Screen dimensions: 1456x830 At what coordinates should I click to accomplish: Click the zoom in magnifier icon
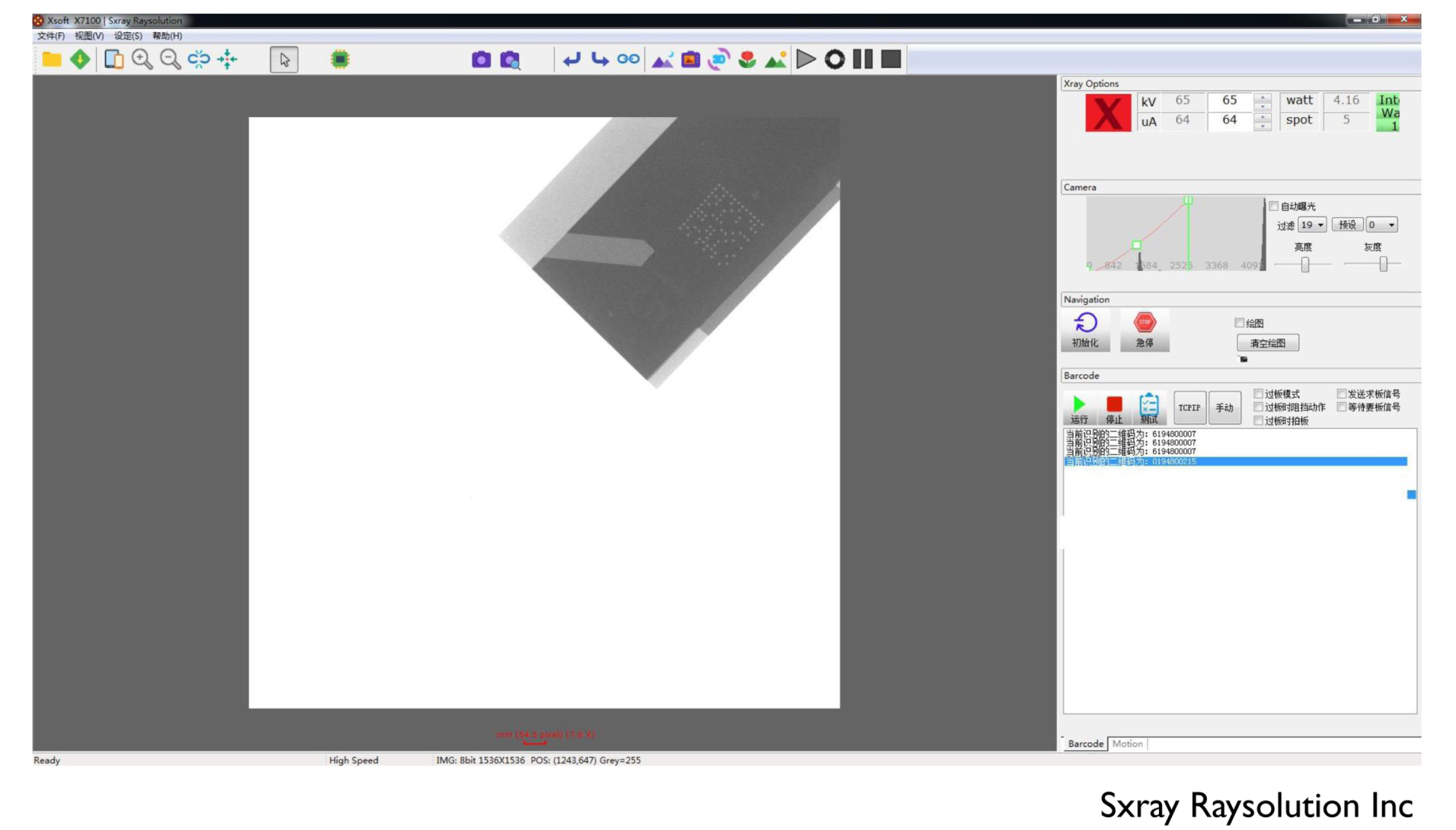click(x=141, y=59)
